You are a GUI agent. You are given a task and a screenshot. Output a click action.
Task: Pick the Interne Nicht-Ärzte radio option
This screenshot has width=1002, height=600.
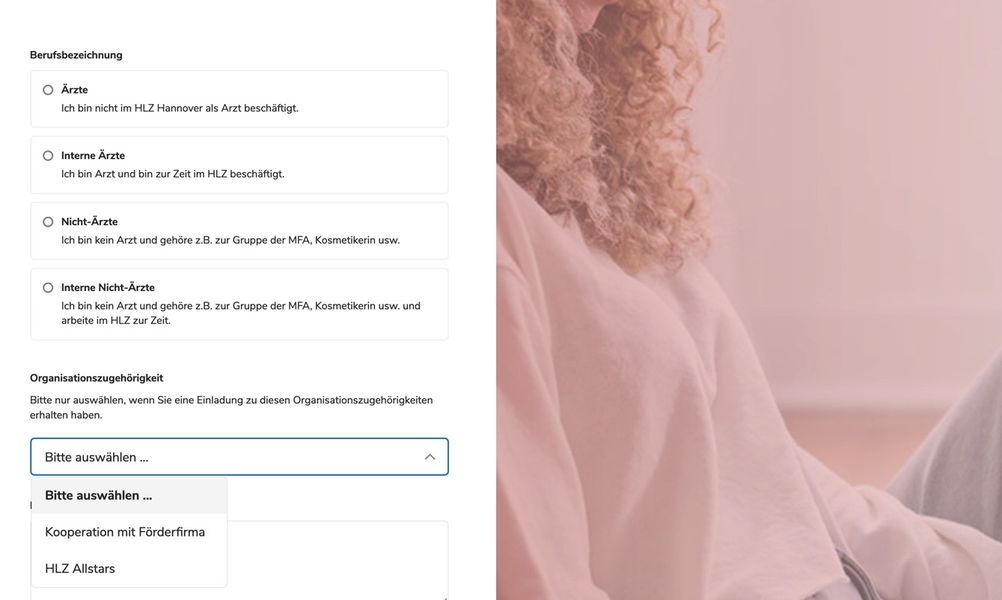[x=48, y=288]
